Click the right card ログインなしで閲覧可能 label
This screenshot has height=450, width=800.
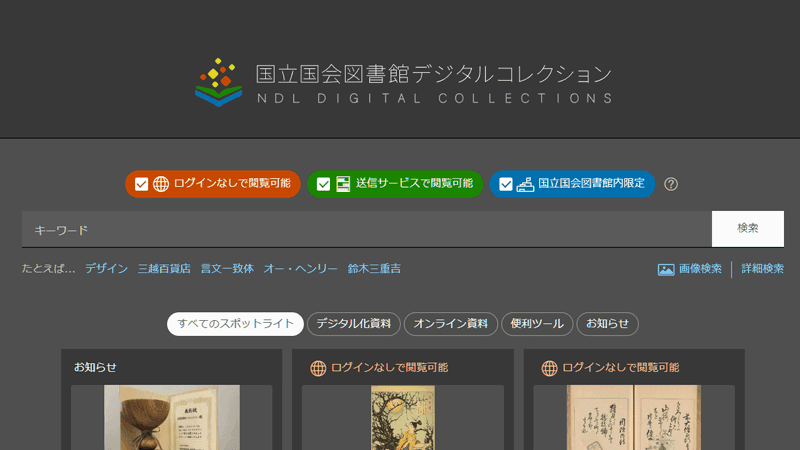coord(620,368)
